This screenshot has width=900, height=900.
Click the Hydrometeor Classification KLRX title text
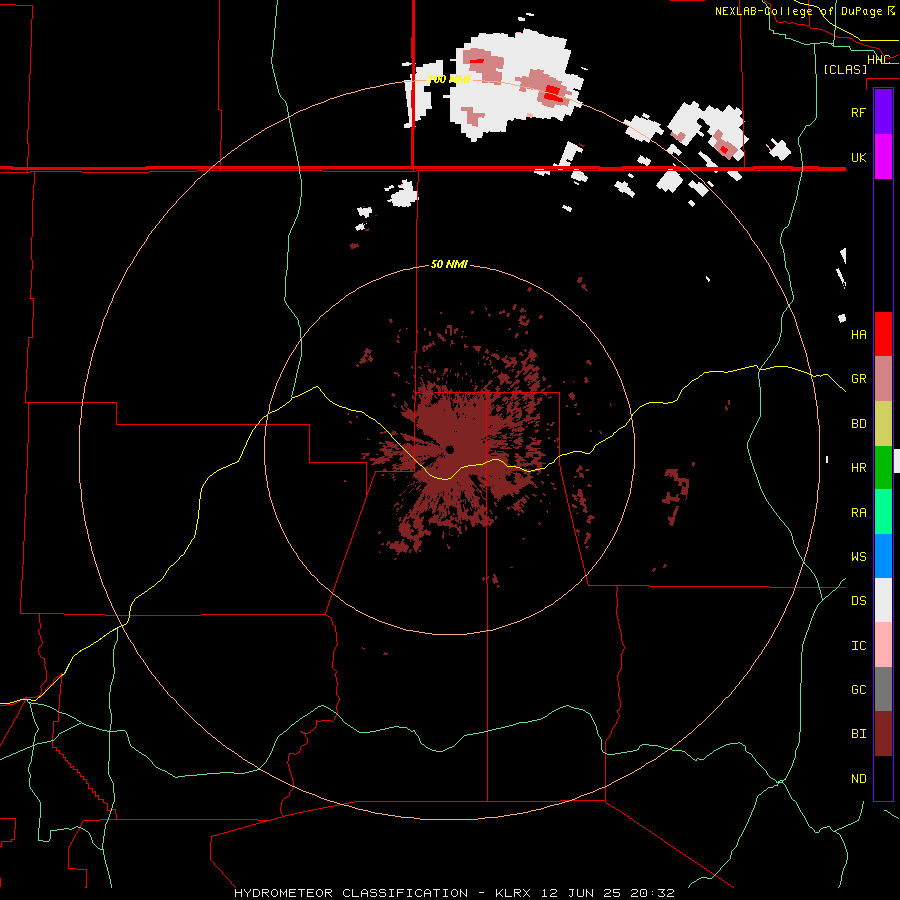point(454,893)
